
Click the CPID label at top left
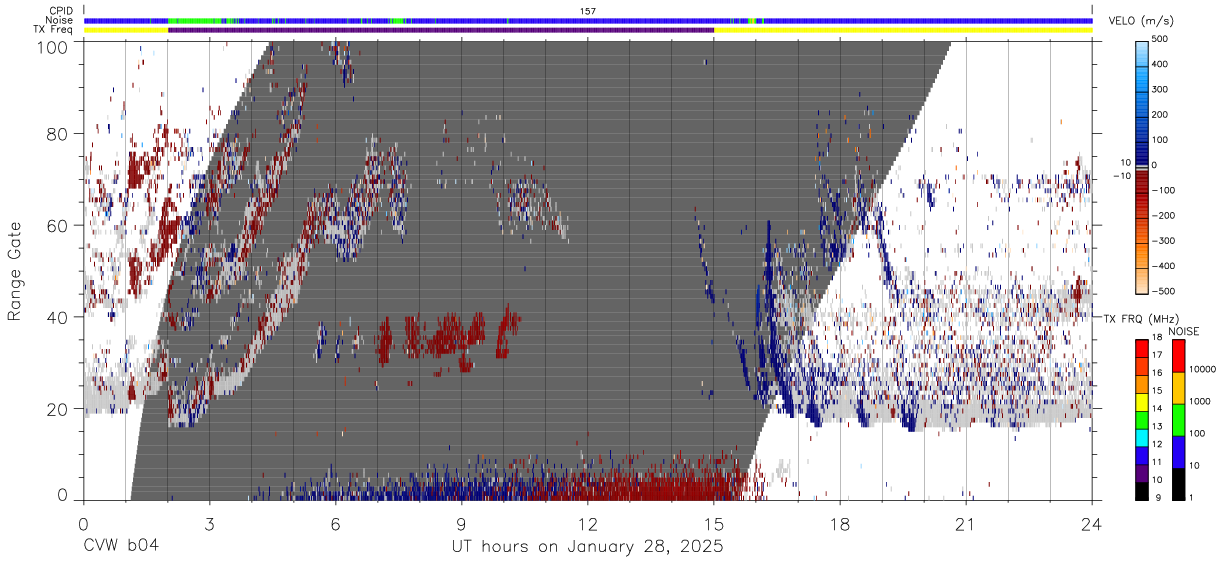click(x=62, y=11)
